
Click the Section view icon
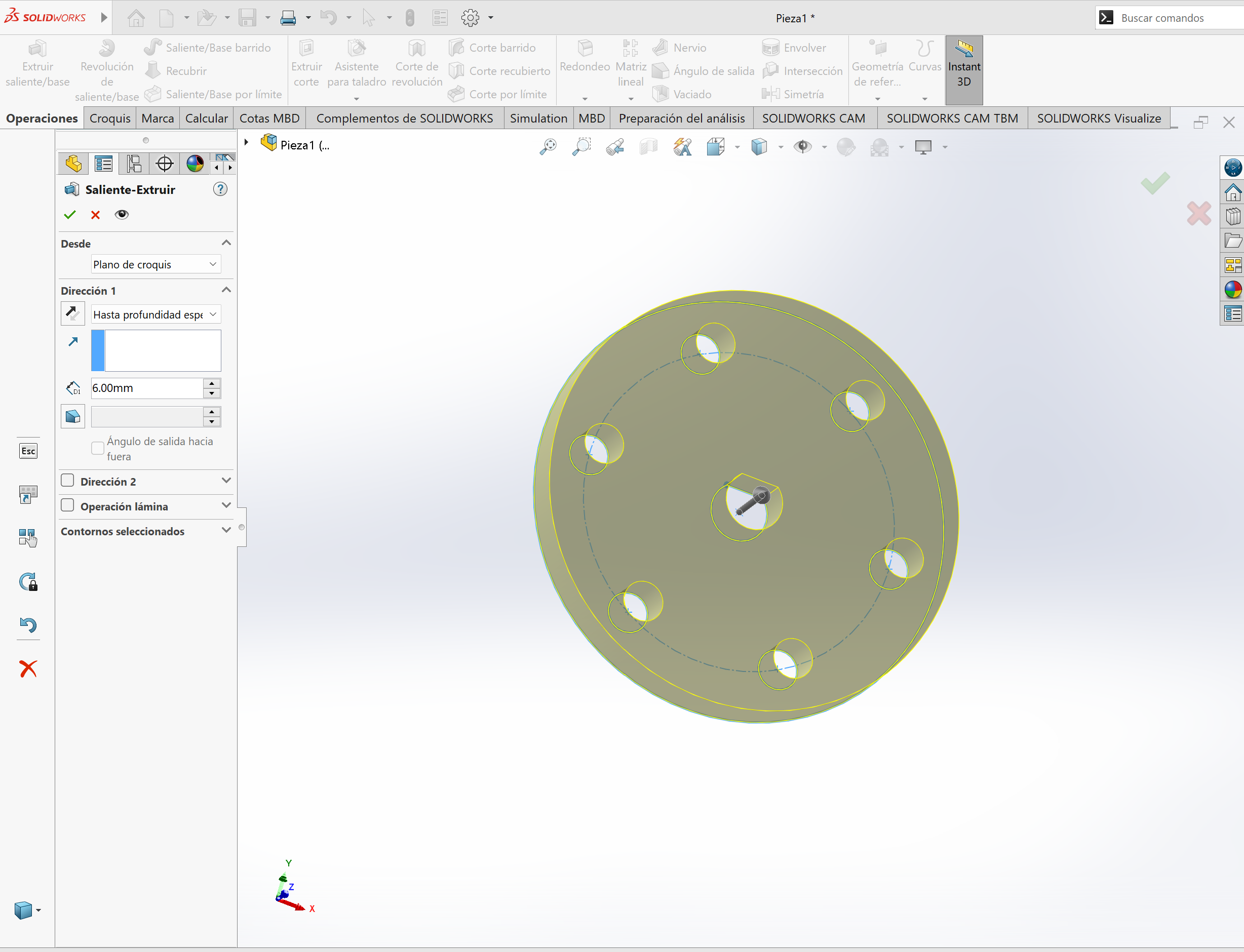(648, 147)
